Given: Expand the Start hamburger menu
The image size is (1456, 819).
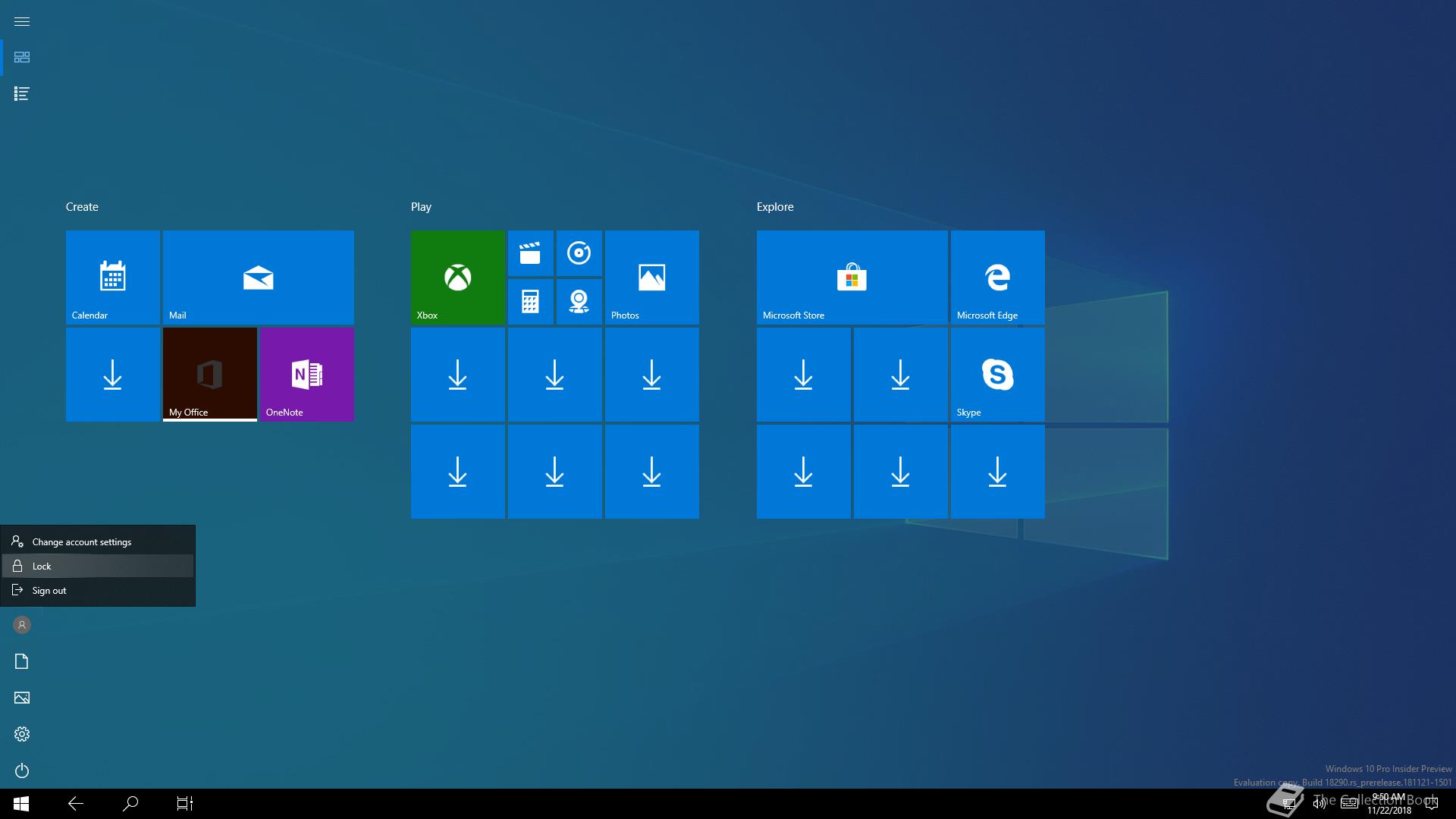Looking at the screenshot, I should pyautogui.click(x=22, y=21).
